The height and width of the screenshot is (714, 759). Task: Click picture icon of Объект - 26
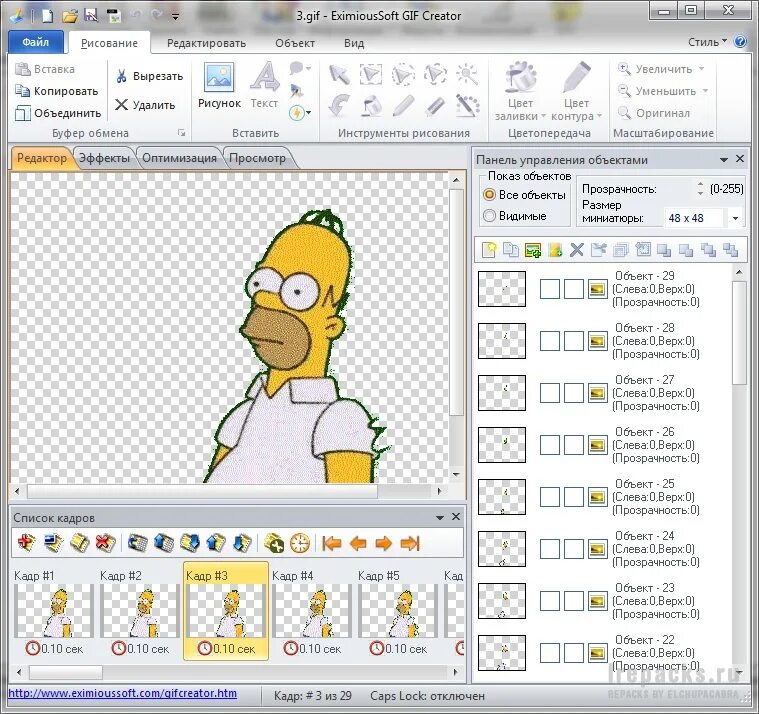coord(598,445)
